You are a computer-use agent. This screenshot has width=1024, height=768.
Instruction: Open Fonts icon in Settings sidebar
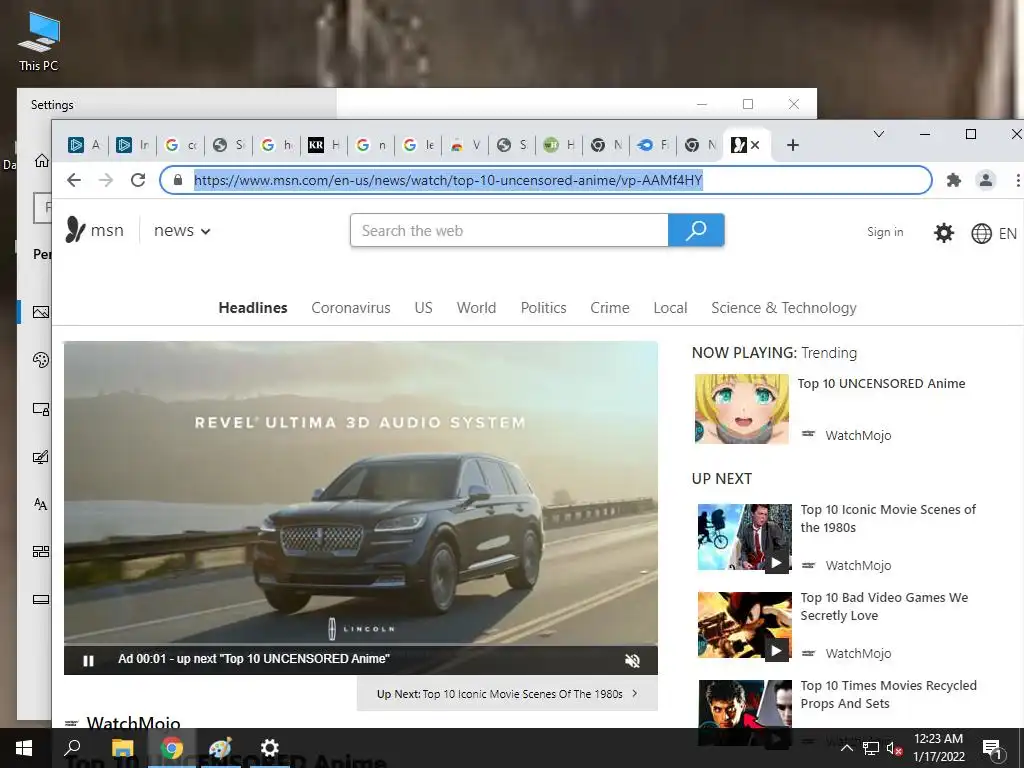pyautogui.click(x=41, y=504)
